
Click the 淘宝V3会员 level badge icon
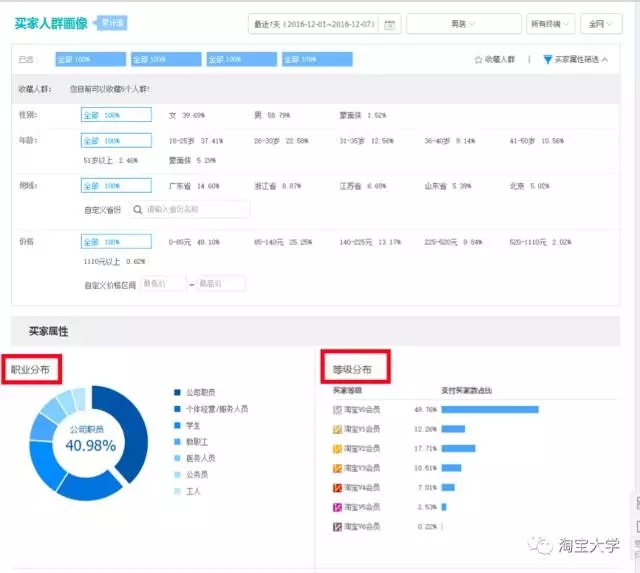click(x=337, y=468)
